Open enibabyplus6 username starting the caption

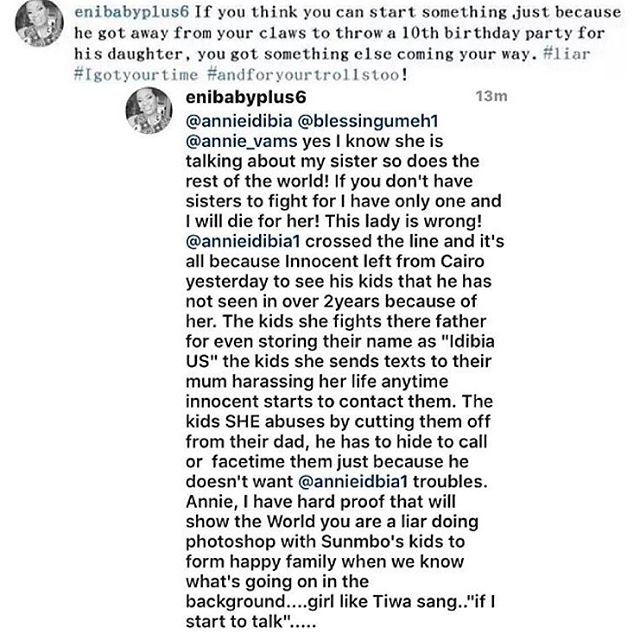(131, 12)
